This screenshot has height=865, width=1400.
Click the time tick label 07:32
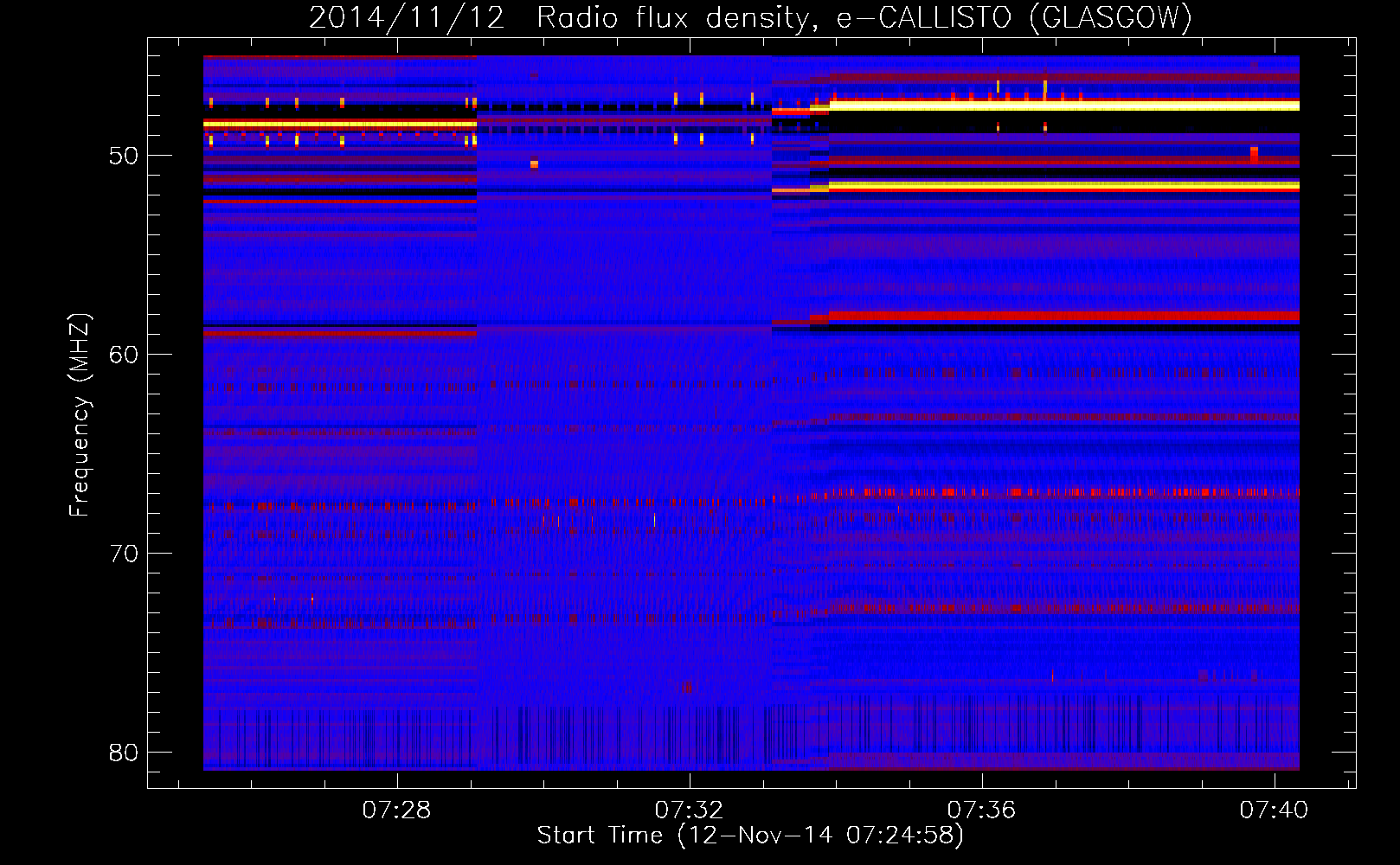[x=689, y=811]
